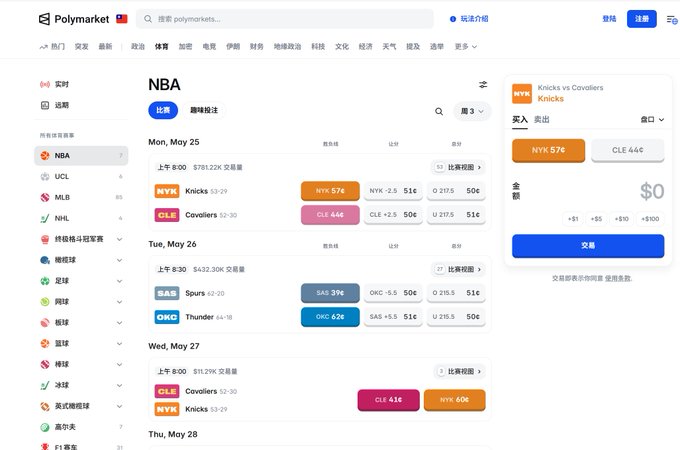Click the 英式橄榄球 rugby sidebar icon
Image resolution: width=680 pixels, height=450 pixels.
point(45,406)
